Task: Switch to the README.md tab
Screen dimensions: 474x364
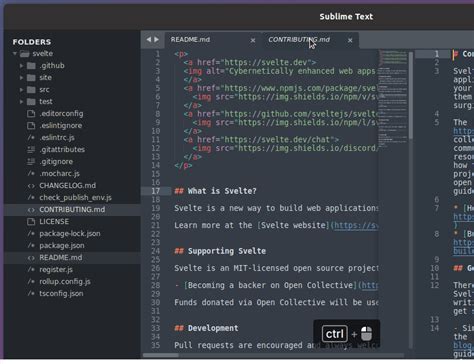Action: click(190, 40)
